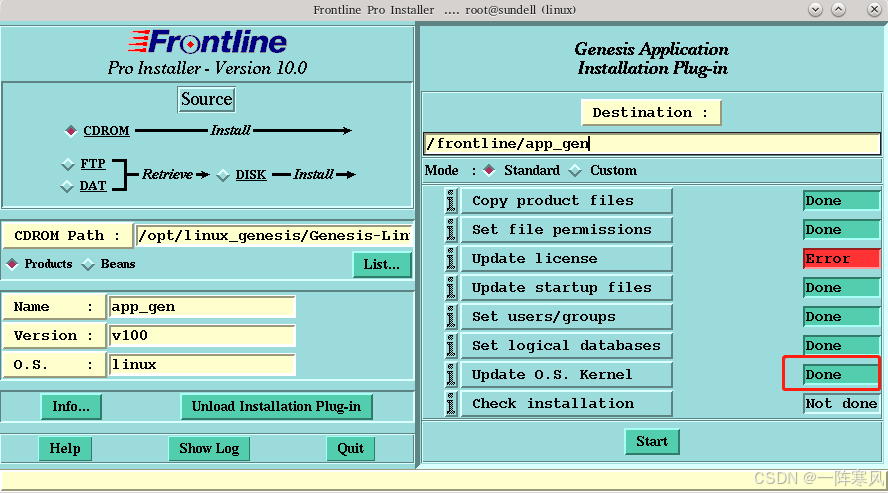
Task: Select DISK install source
Action: coord(223,175)
